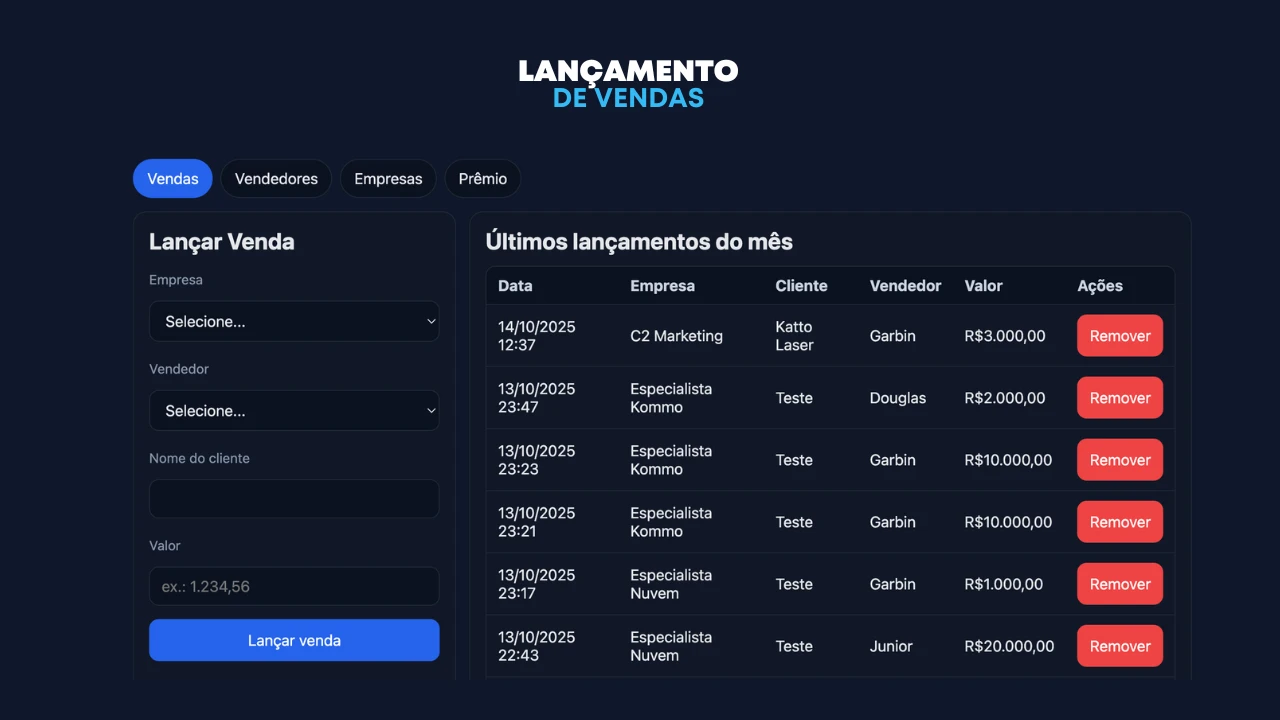The width and height of the screenshot is (1280, 720).
Task: Click the Valor column header
Action: point(983,286)
